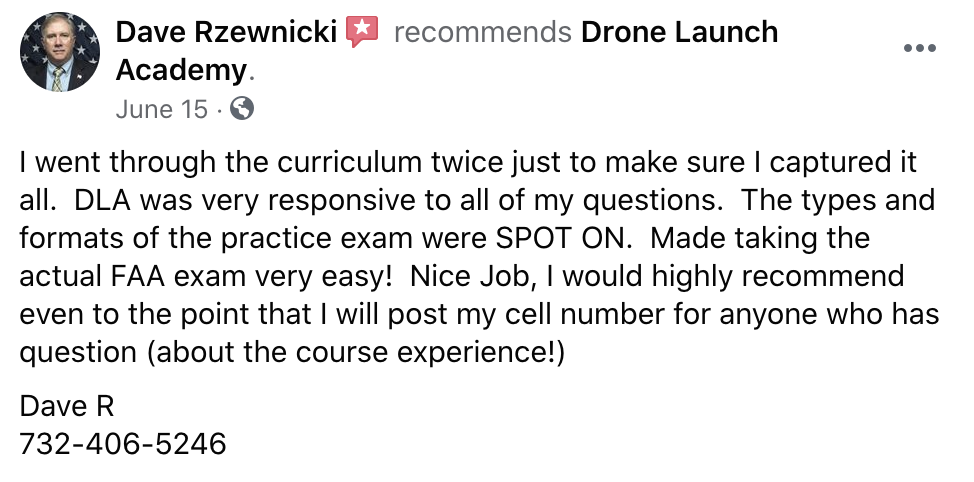Open Dave Rzewnicki's profile picture
The height and width of the screenshot is (482, 974).
click(x=60, y=52)
